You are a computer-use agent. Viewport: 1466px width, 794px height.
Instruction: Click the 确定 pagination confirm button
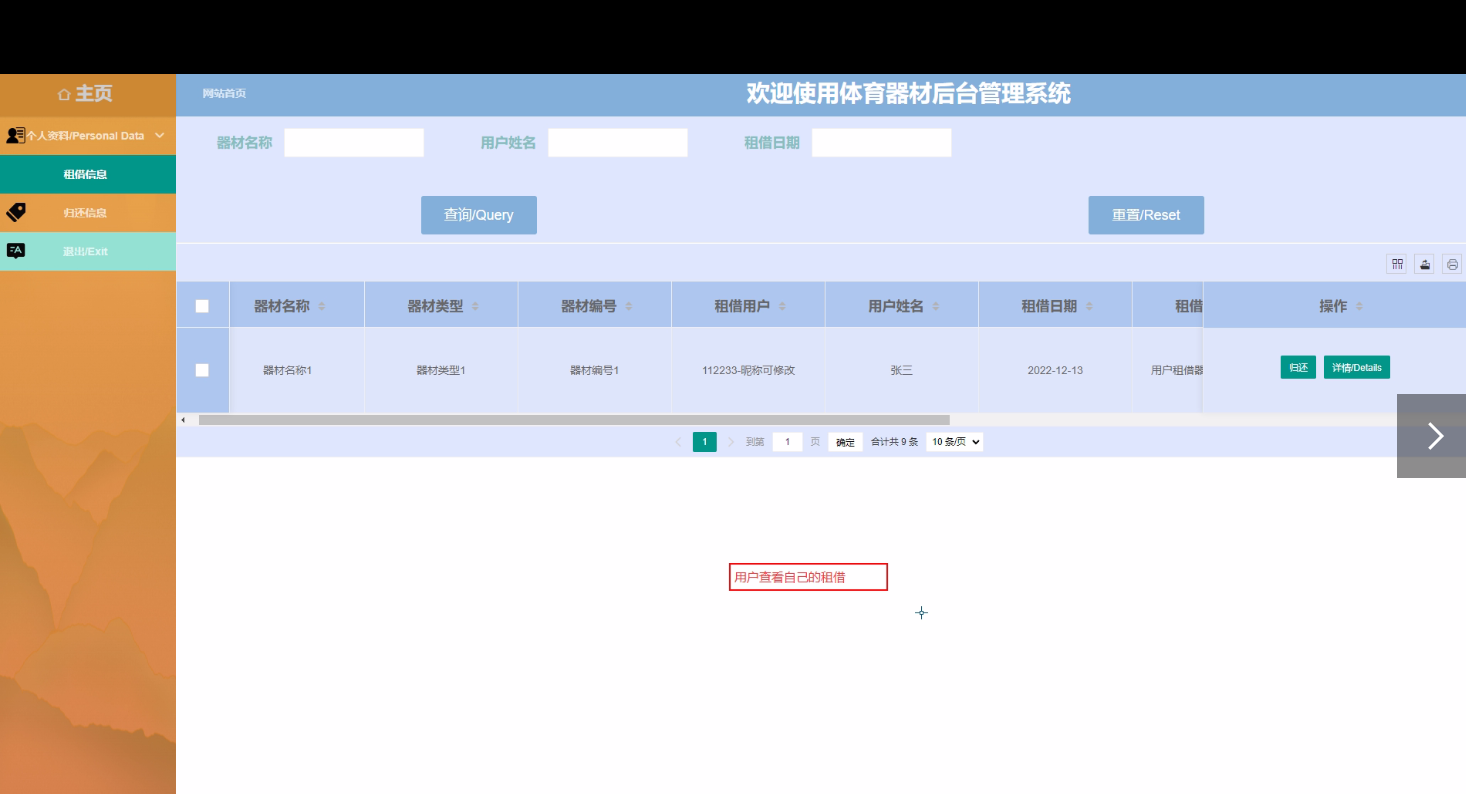click(845, 442)
